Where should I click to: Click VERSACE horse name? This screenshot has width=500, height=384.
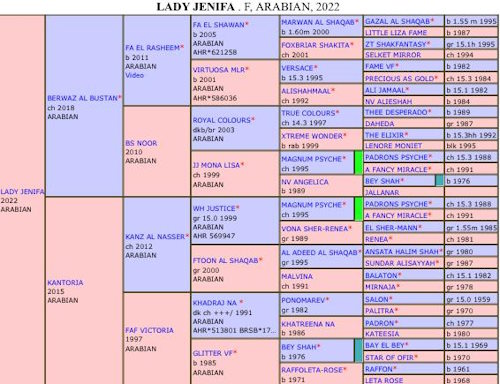(x=297, y=68)
